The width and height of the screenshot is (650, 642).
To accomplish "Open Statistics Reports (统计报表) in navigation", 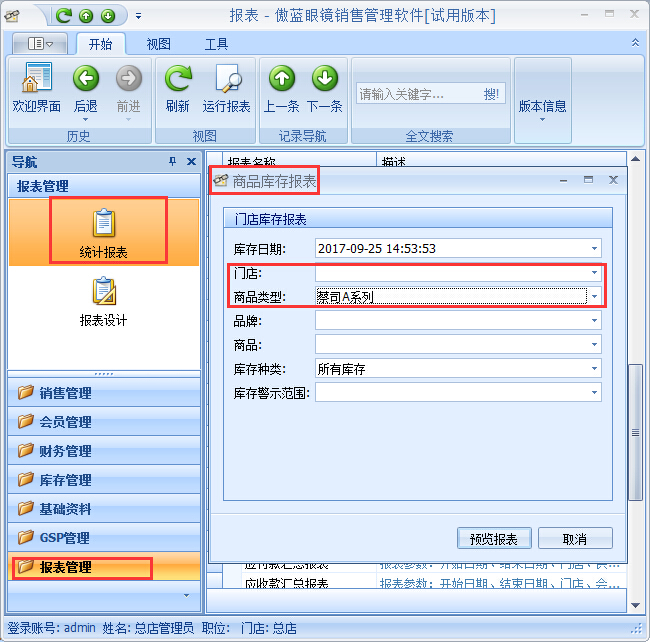I will (104, 232).
